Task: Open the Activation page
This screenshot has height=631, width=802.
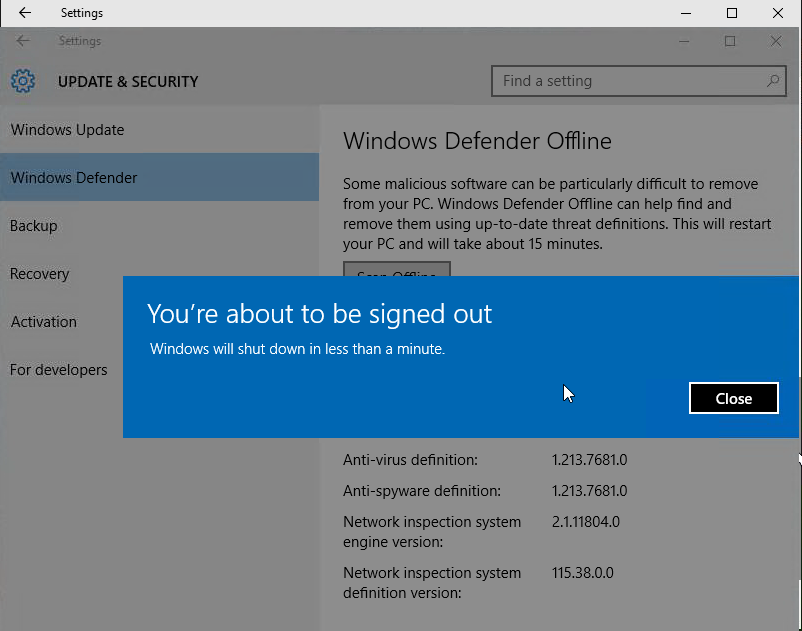Action: [61, 322]
